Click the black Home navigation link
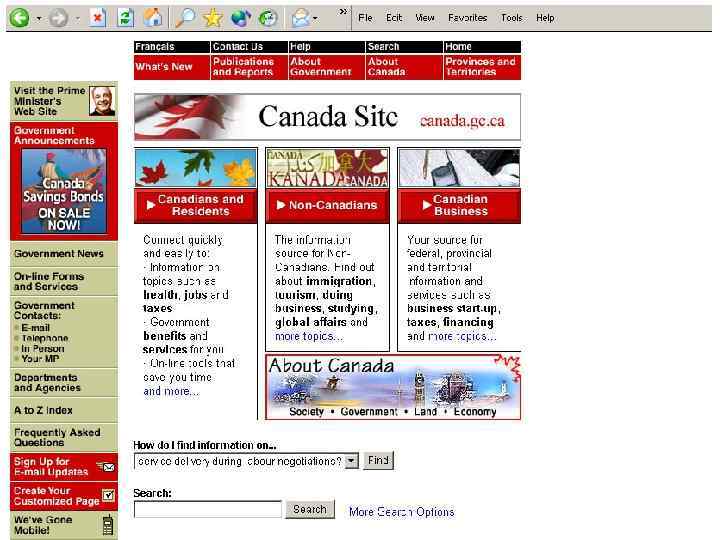The height and width of the screenshot is (540, 720). pyautogui.click(x=482, y=47)
